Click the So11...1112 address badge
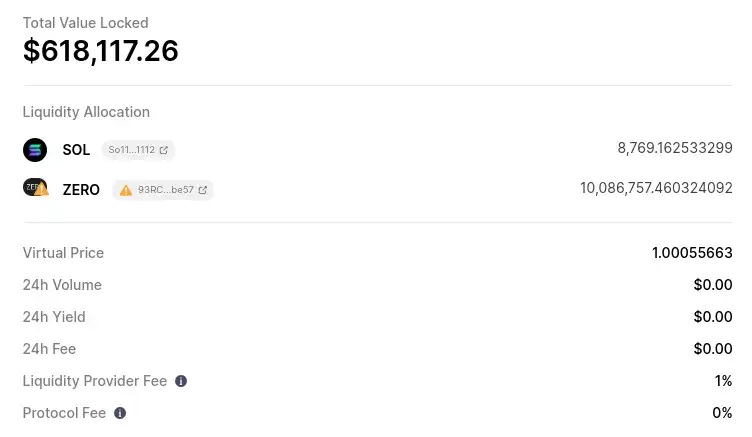Screen dimensions: 752x437 pyautogui.click(x=138, y=150)
